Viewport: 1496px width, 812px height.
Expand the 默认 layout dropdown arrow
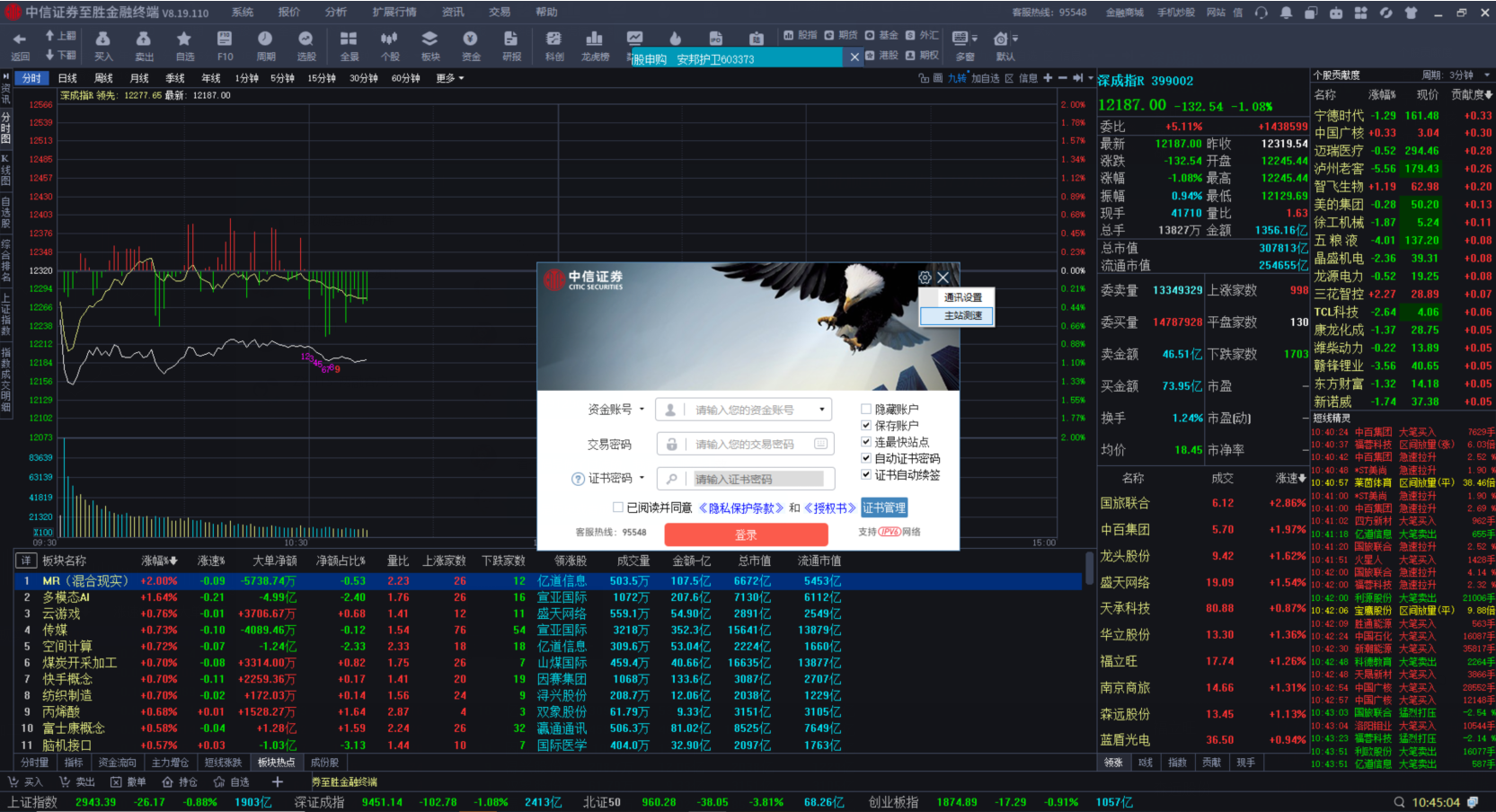pyautogui.click(x=1015, y=39)
